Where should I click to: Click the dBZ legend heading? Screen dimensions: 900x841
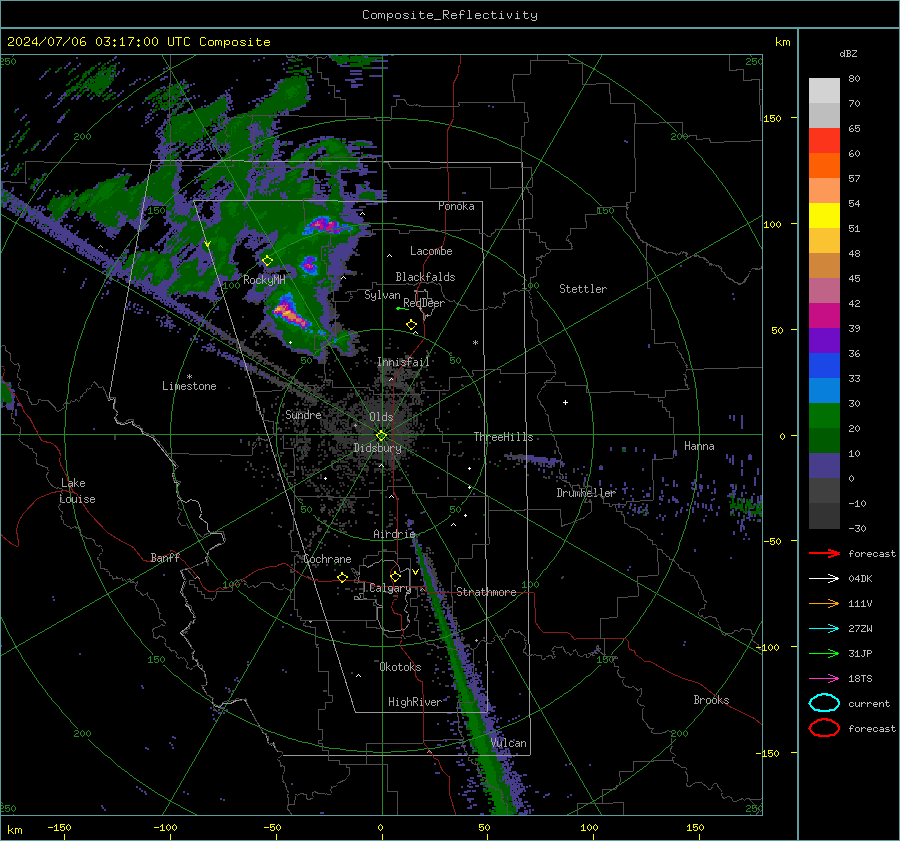coord(848,54)
